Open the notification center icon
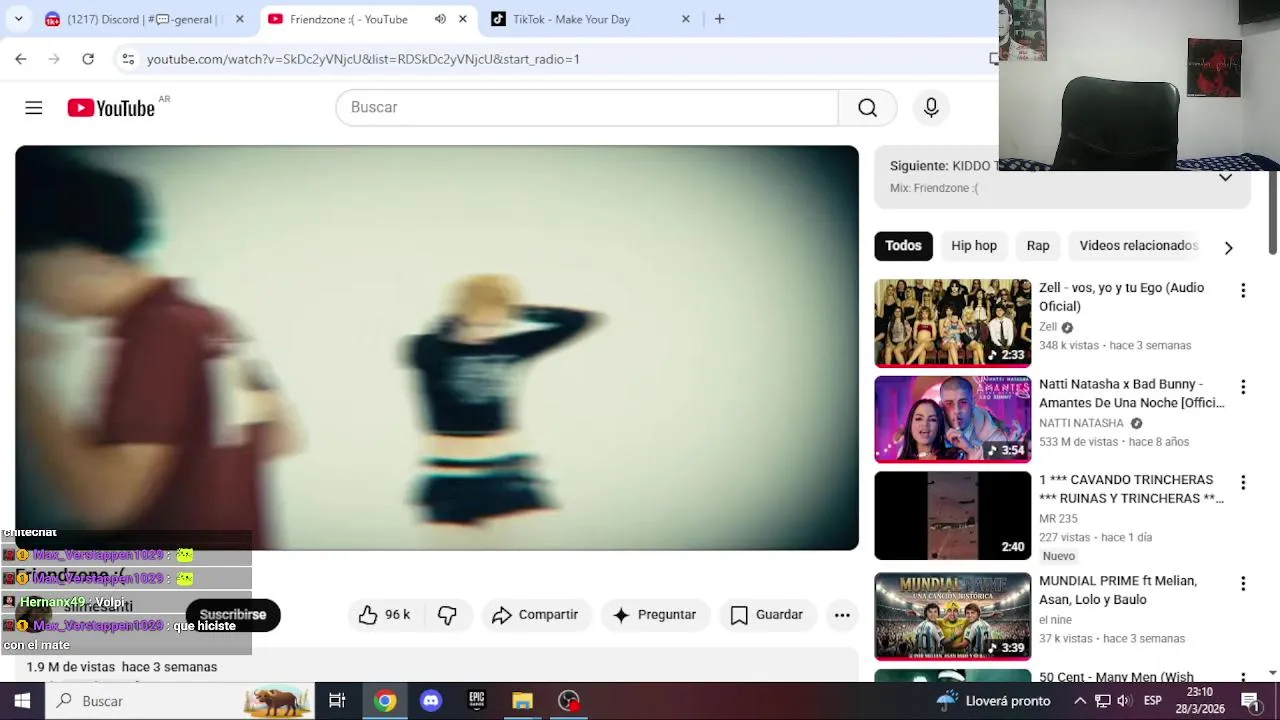 click(1250, 701)
